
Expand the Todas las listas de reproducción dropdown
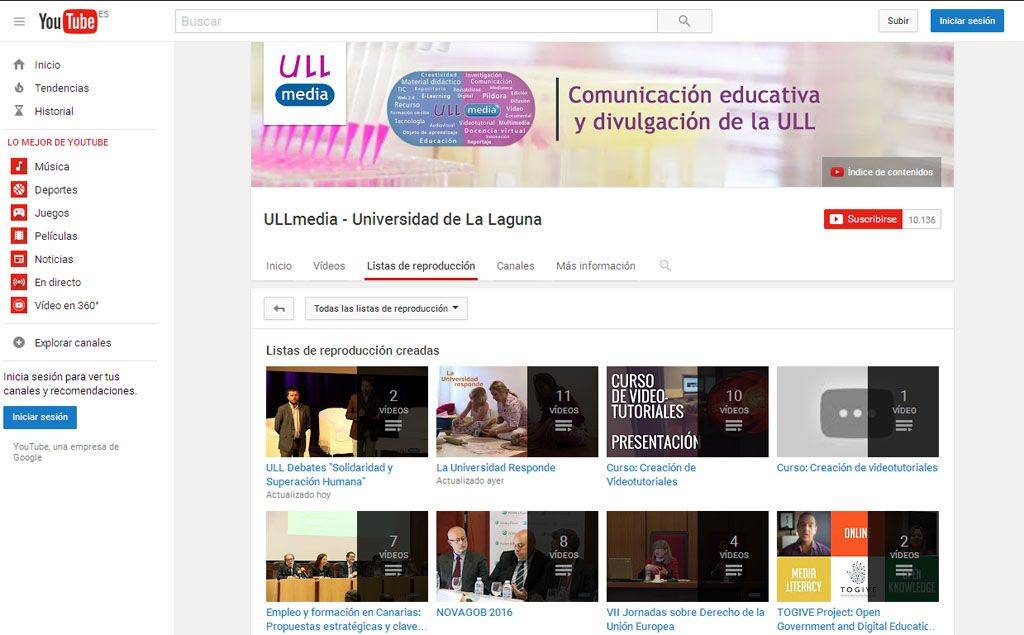pyautogui.click(x=386, y=309)
